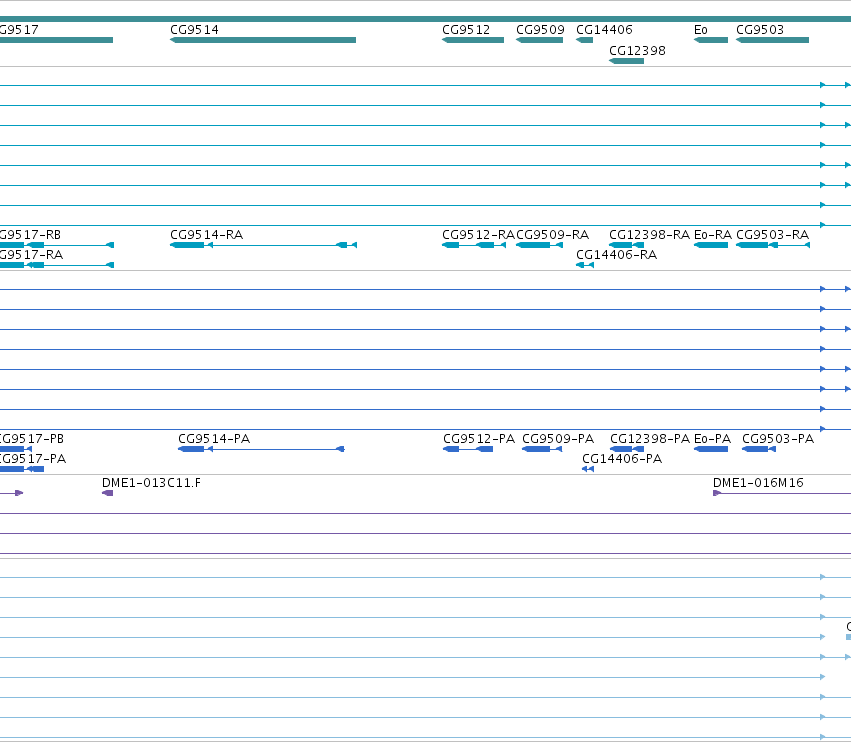Click the purple DME1-013C11.F arrow glyph
Image resolution: width=851 pixels, height=742 pixels.
[107, 493]
